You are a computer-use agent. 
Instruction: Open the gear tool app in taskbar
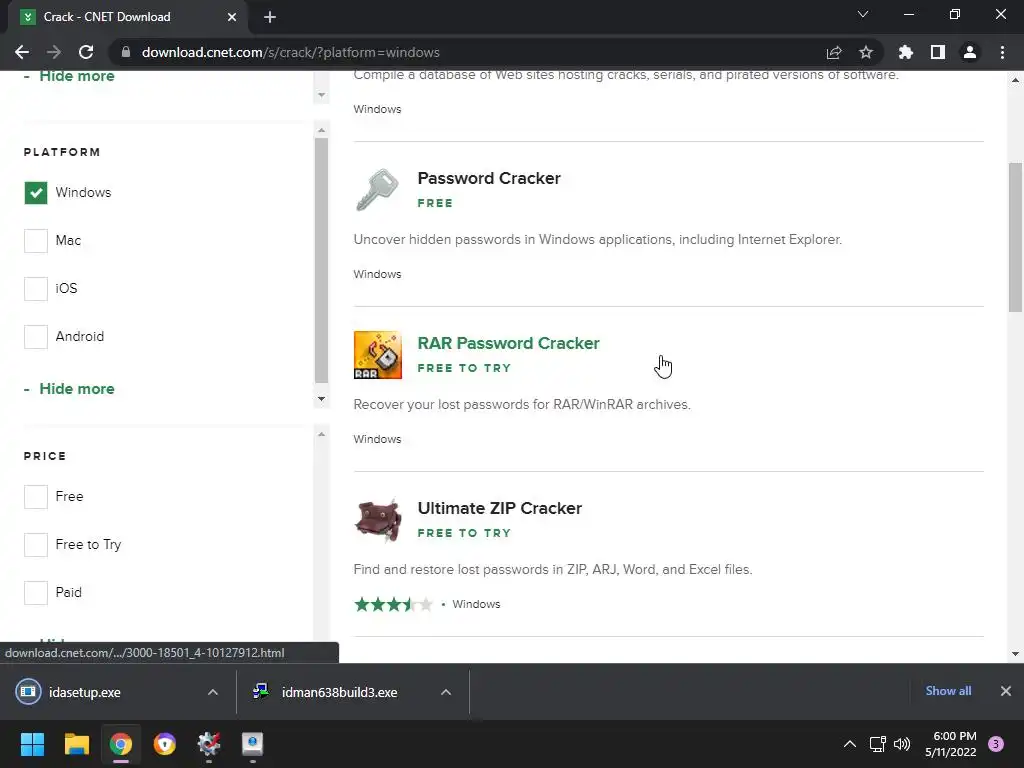click(x=209, y=744)
